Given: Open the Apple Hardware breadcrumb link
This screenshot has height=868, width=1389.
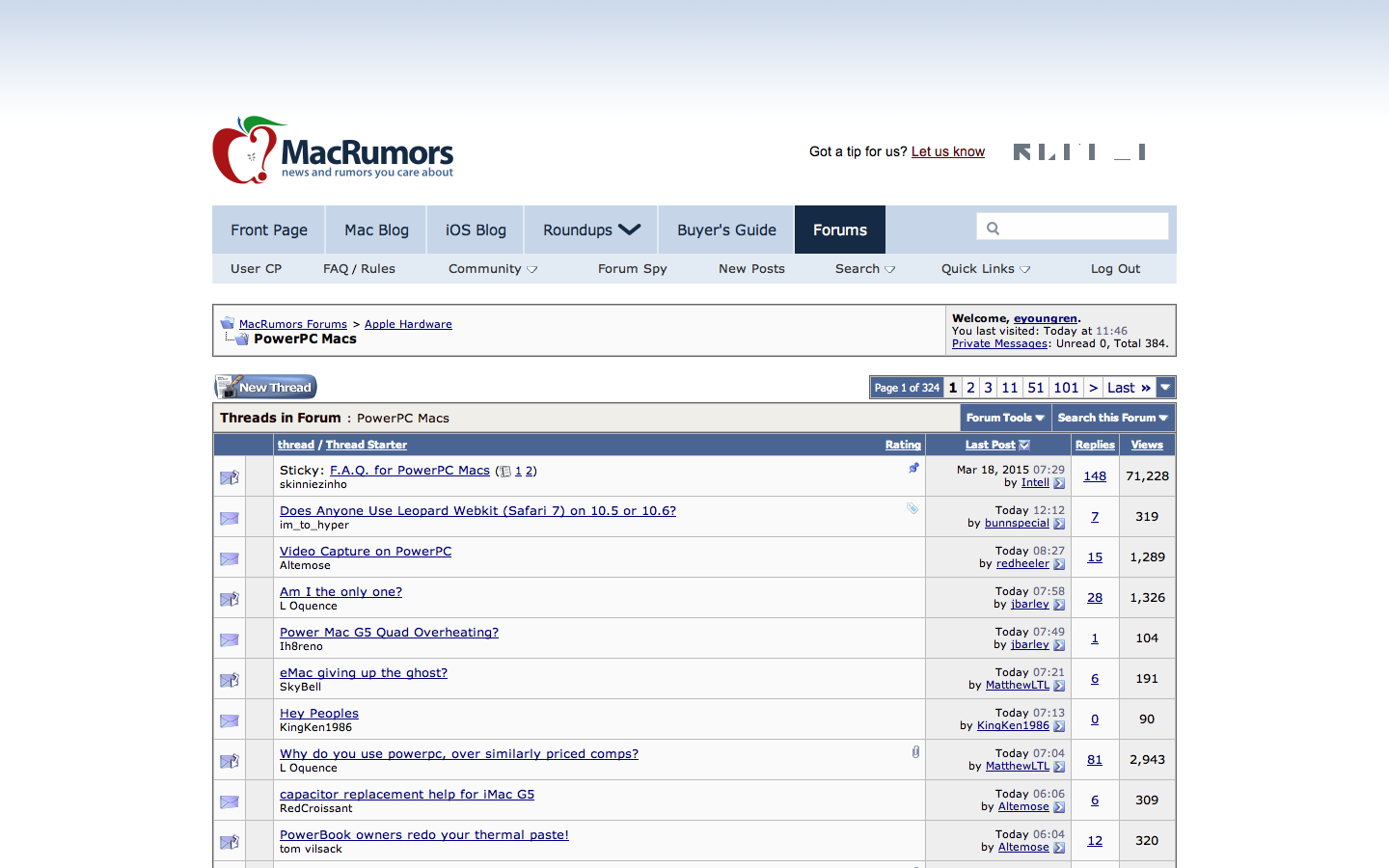Looking at the screenshot, I should click(x=408, y=324).
